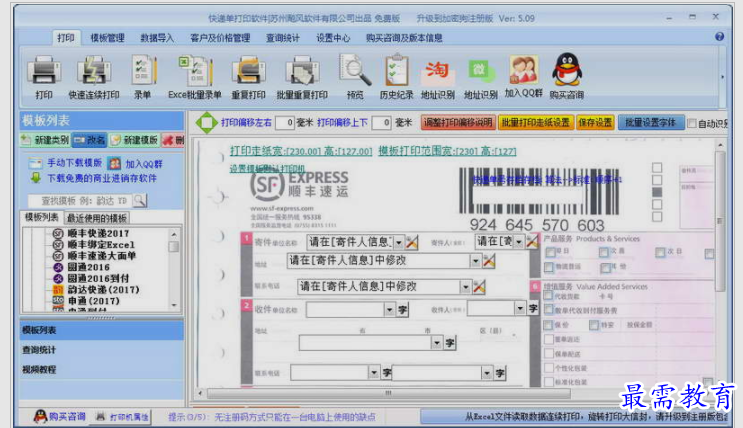Open 手动下载模板 link
Viewport: 743px width, 428px height.
74,163
